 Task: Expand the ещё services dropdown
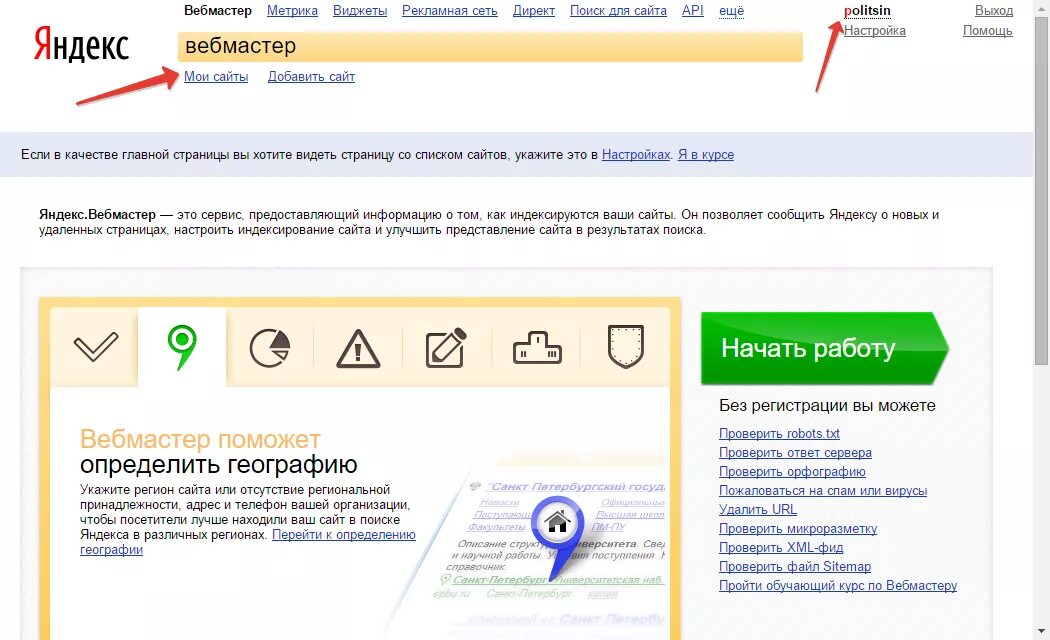tap(731, 11)
